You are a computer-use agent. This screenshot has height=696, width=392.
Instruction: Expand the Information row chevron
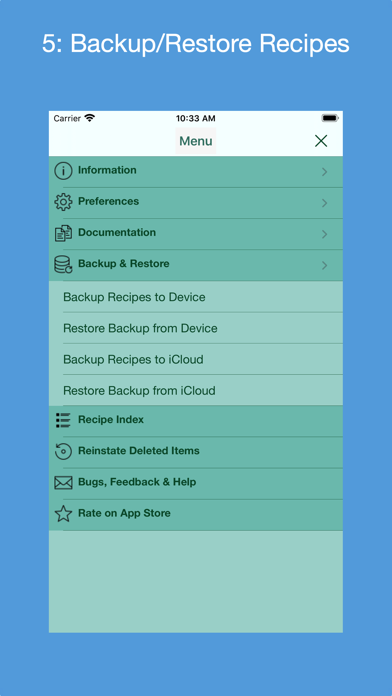(x=325, y=172)
